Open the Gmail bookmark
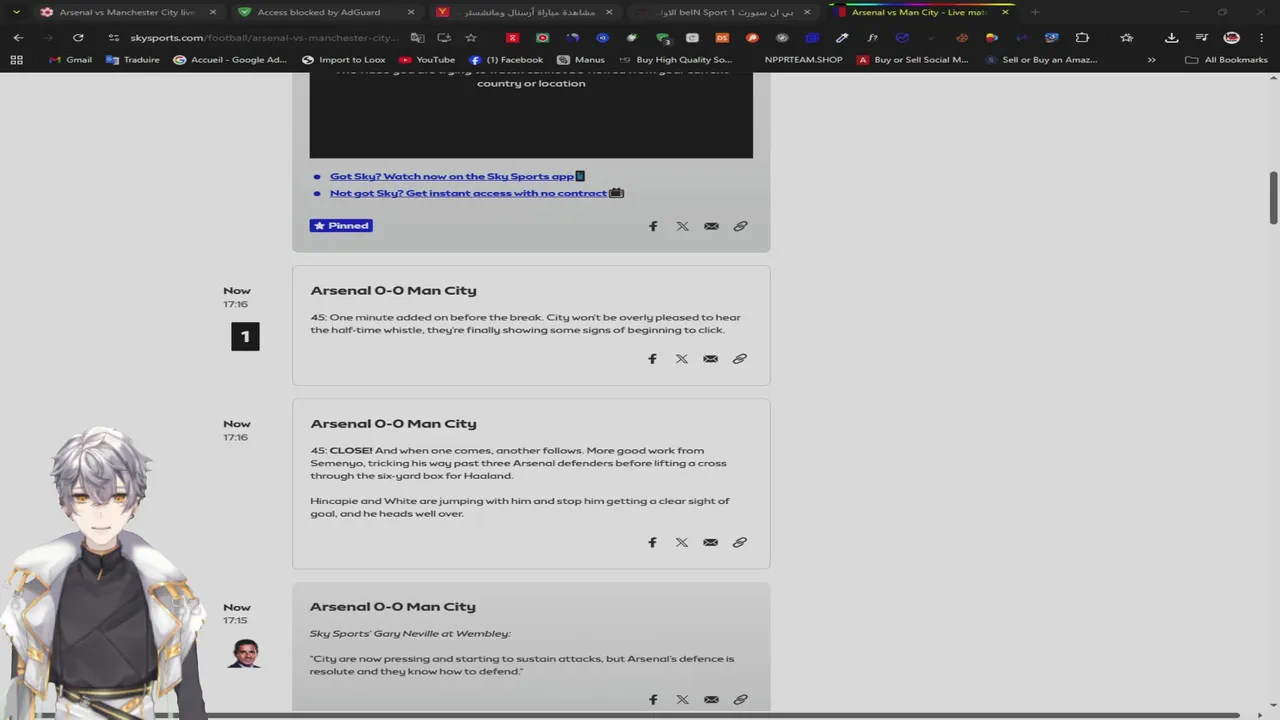 [70, 60]
